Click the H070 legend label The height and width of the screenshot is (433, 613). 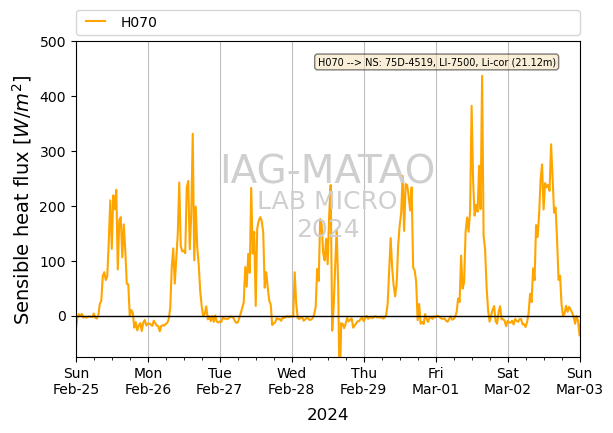(x=139, y=22)
